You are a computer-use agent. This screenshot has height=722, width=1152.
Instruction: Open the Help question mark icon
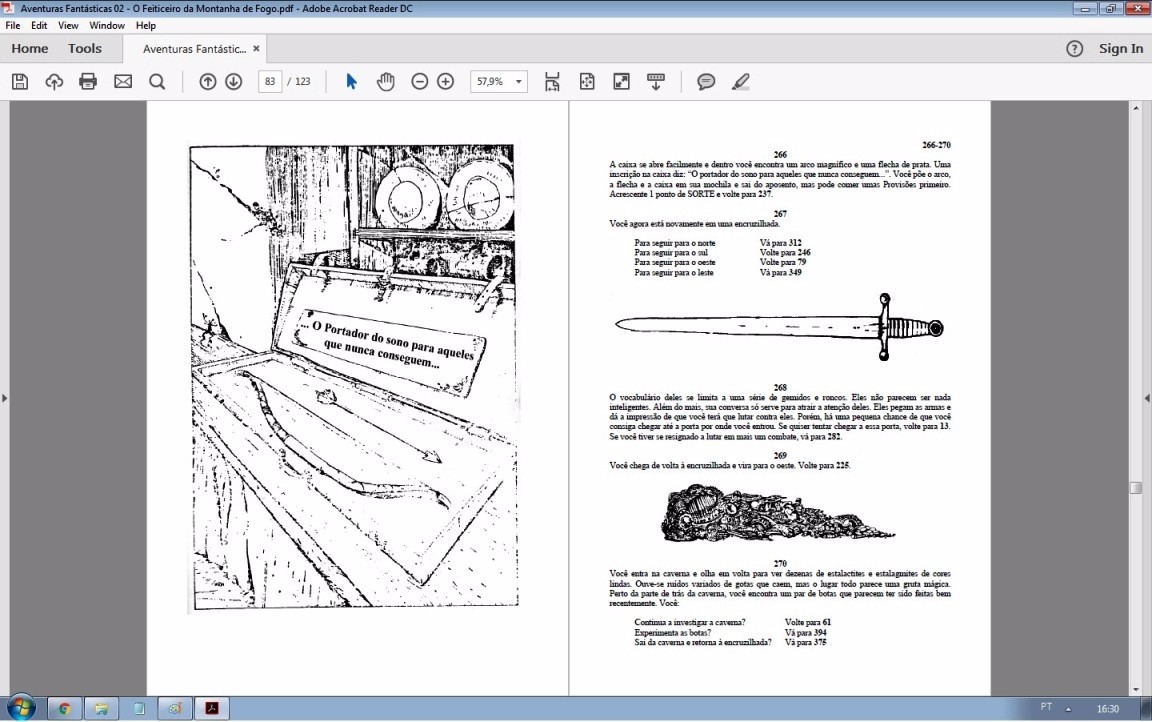click(1074, 48)
